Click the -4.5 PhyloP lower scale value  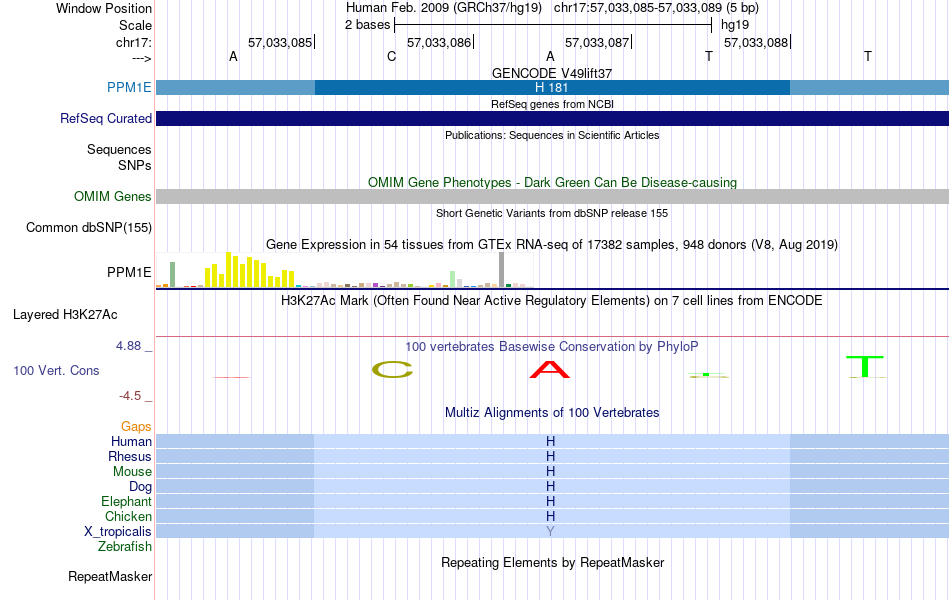click(130, 396)
